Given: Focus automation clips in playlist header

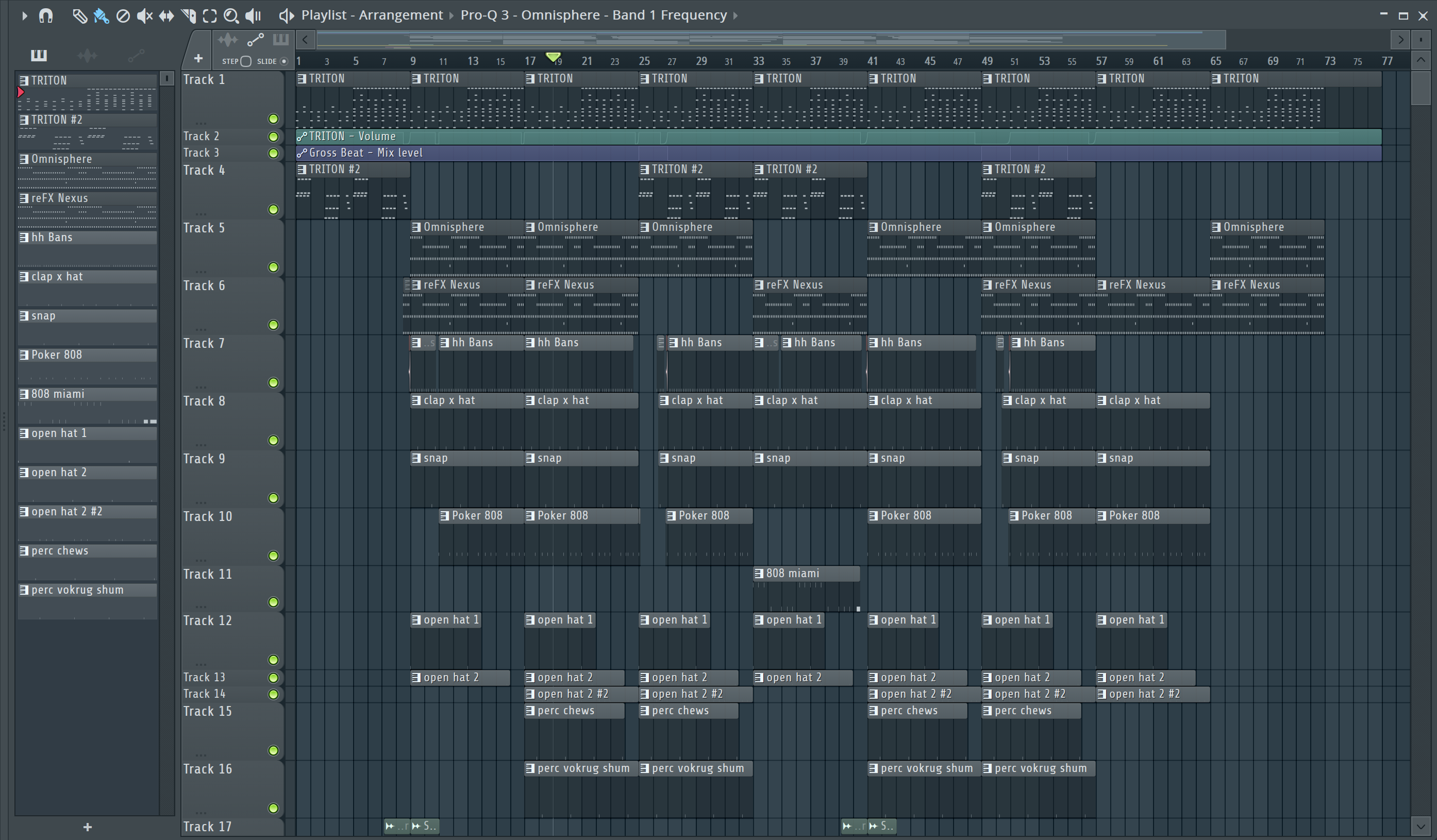Looking at the screenshot, I should [x=255, y=39].
